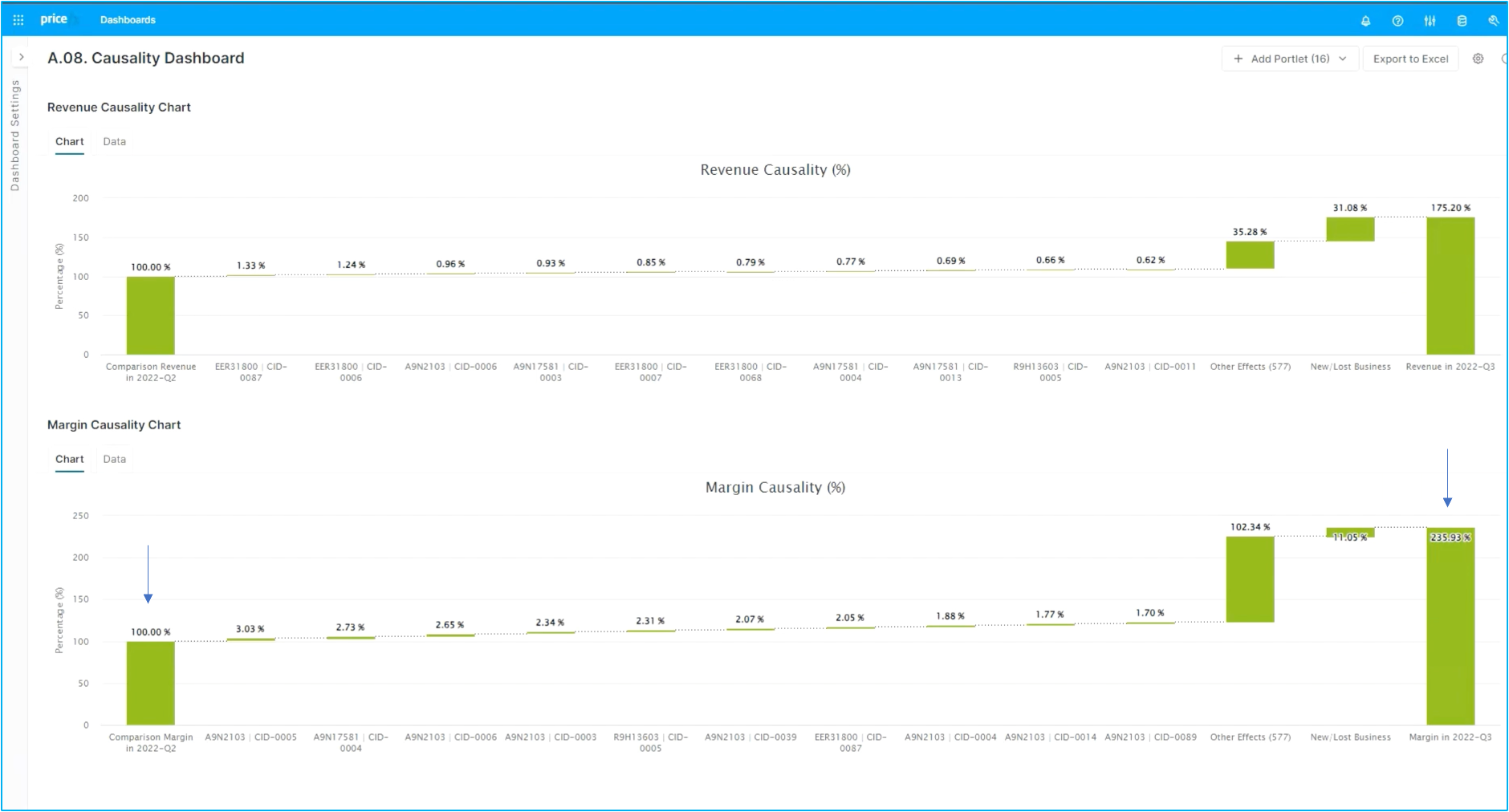The image size is (1509, 812).
Task: Click the Pricefx logo
Action: [55, 19]
